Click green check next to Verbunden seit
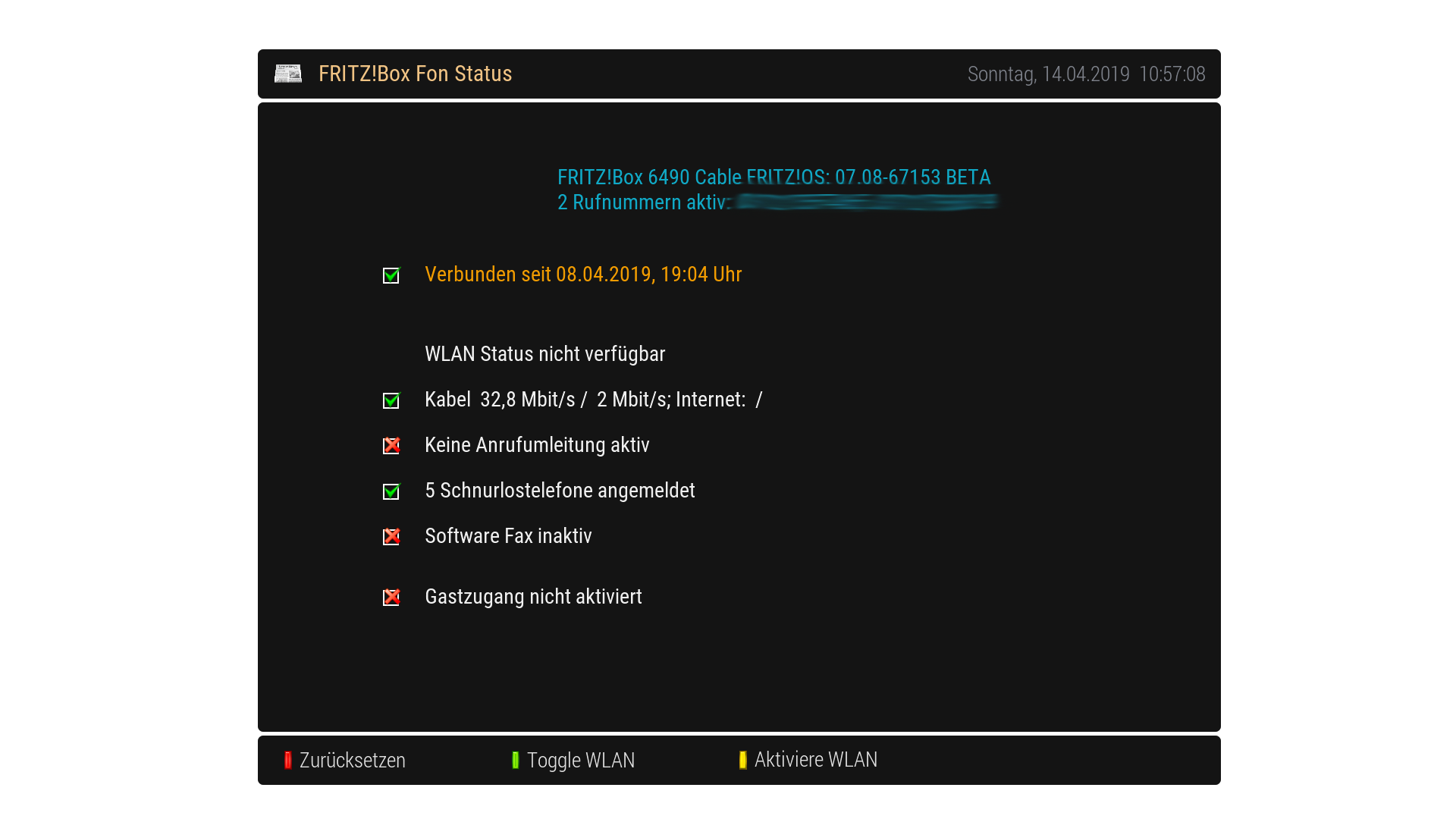This screenshot has width=1456, height=819. [391, 275]
